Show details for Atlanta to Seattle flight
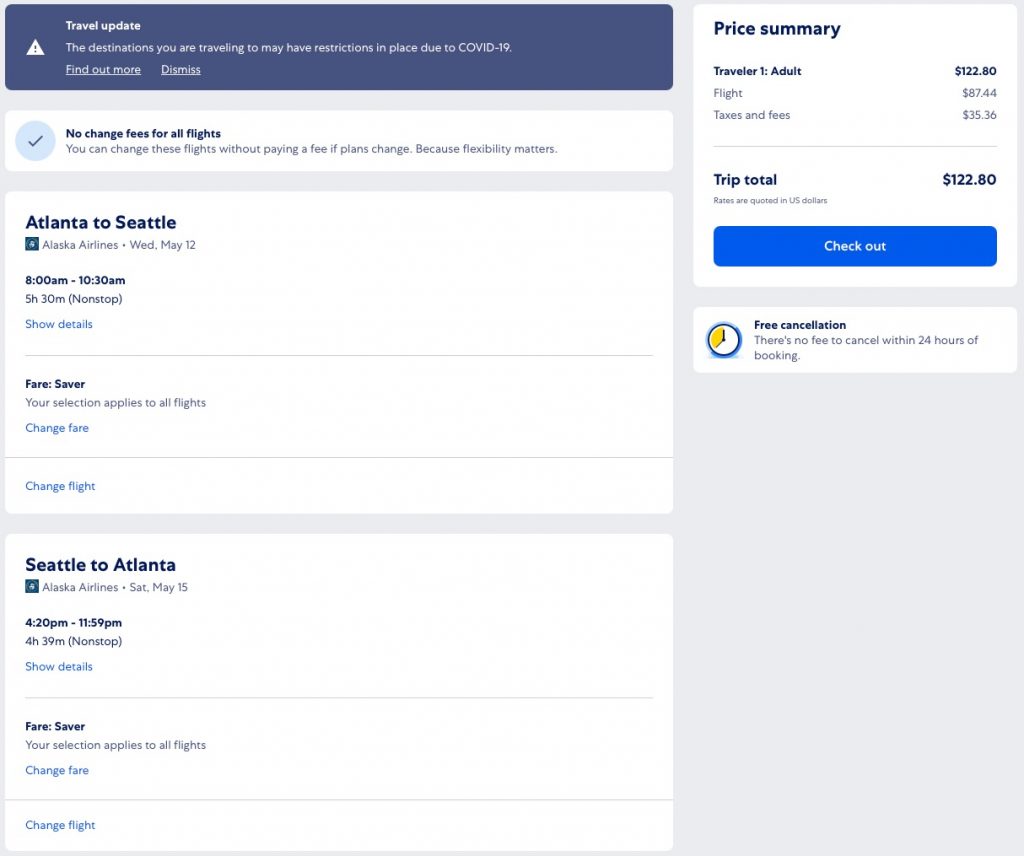Image resolution: width=1024 pixels, height=856 pixels. pyautogui.click(x=59, y=324)
